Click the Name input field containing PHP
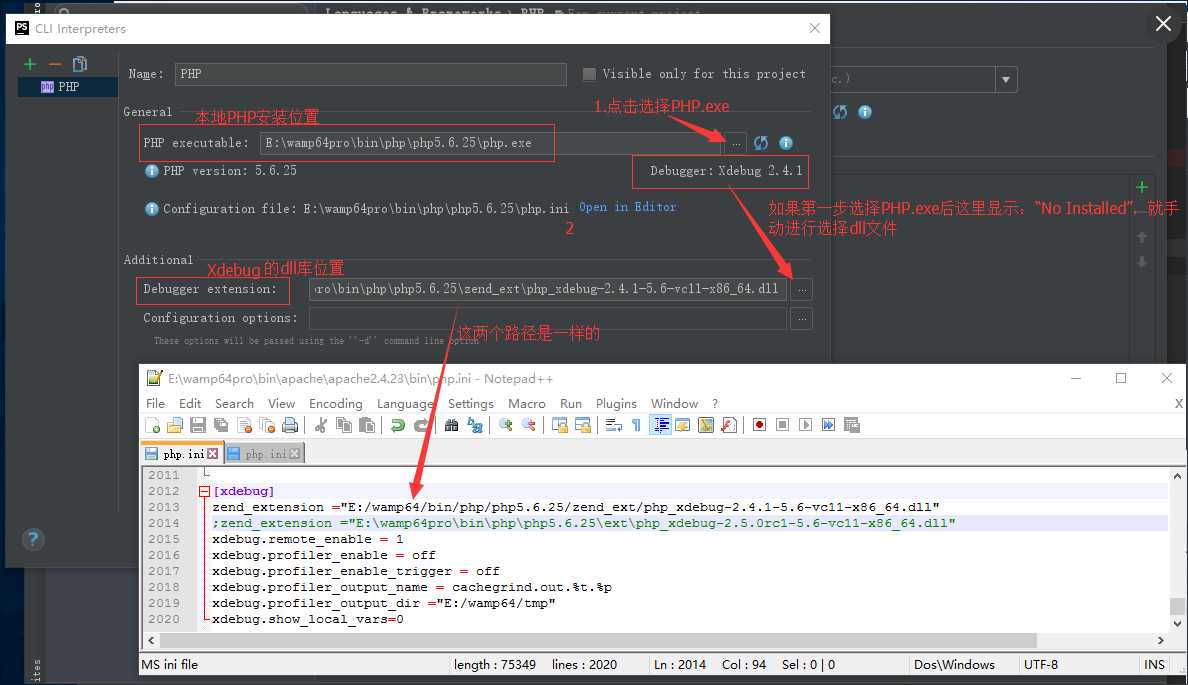 pyautogui.click(x=370, y=74)
